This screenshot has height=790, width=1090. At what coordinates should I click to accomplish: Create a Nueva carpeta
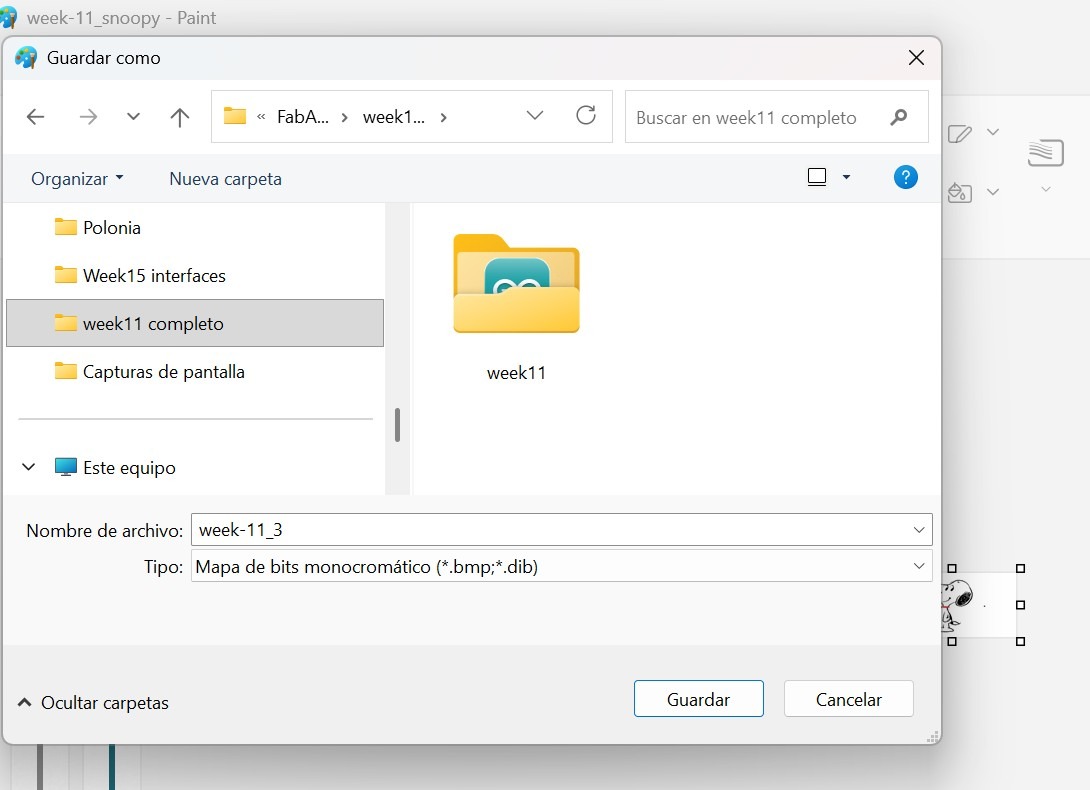click(x=225, y=179)
